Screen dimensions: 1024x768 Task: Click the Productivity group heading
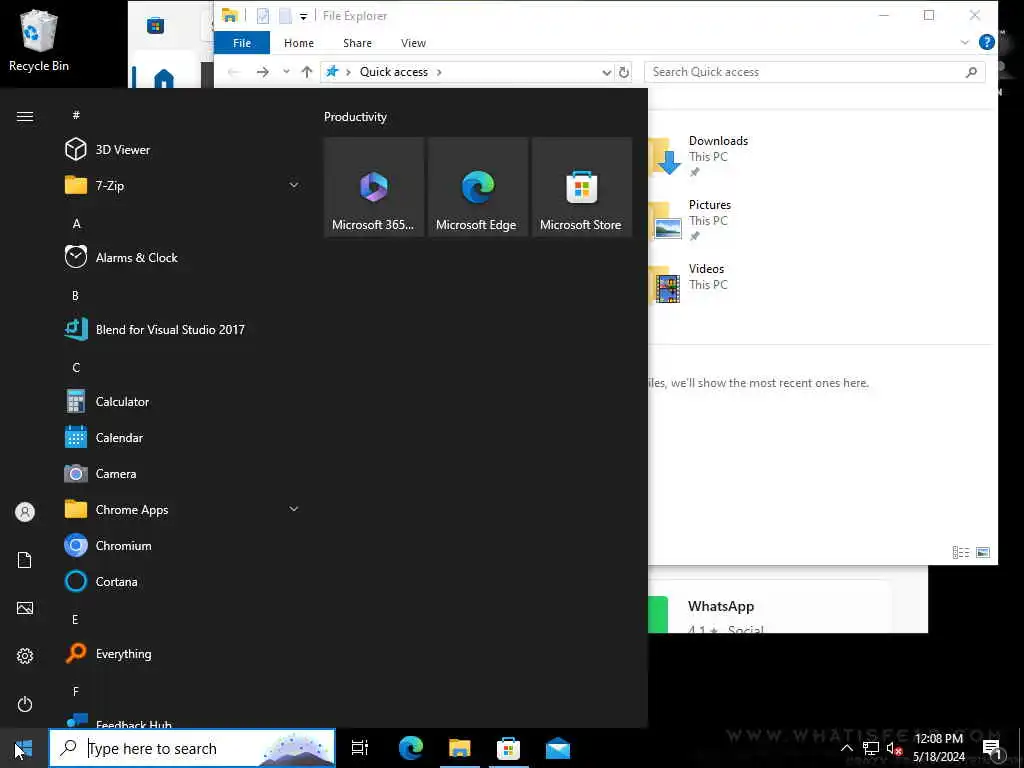tap(355, 117)
